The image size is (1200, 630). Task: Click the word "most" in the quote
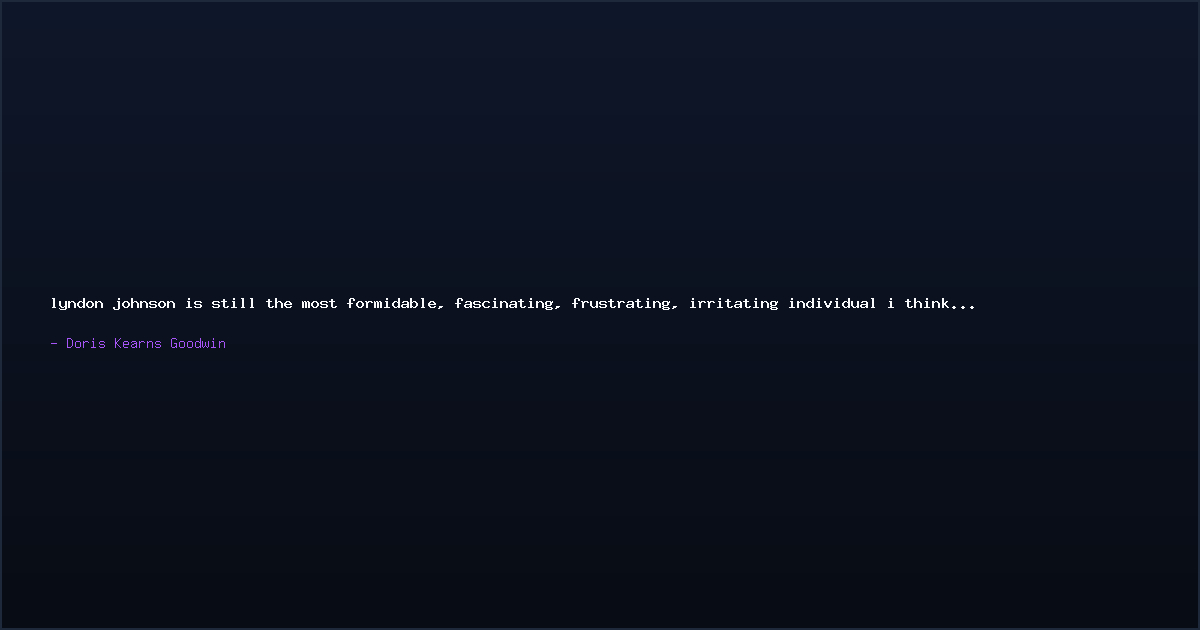tap(319, 303)
